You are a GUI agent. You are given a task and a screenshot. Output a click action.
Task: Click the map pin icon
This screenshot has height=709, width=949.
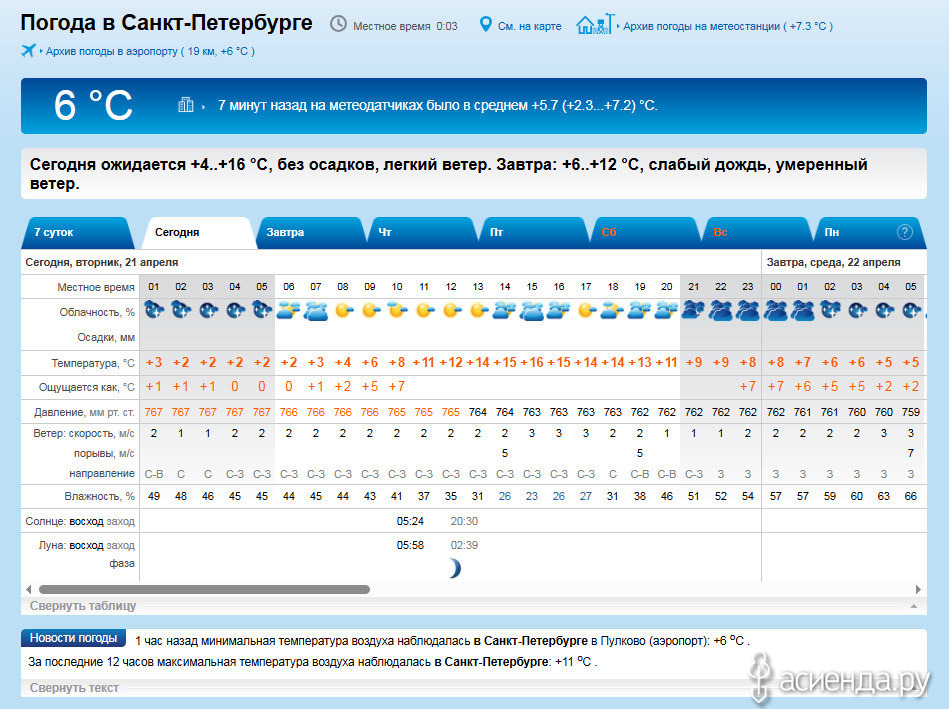[486, 25]
